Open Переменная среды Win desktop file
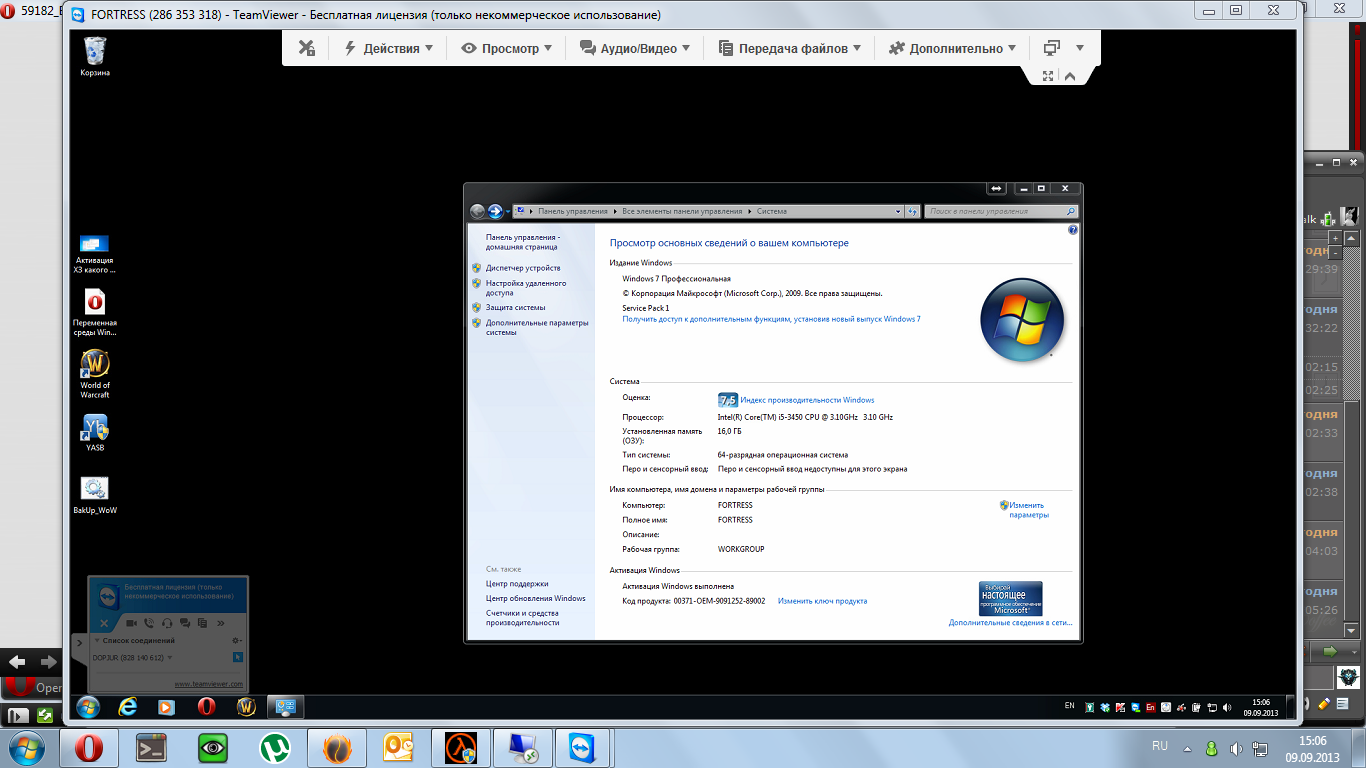The image size is (1366, 768). point(95,312)
